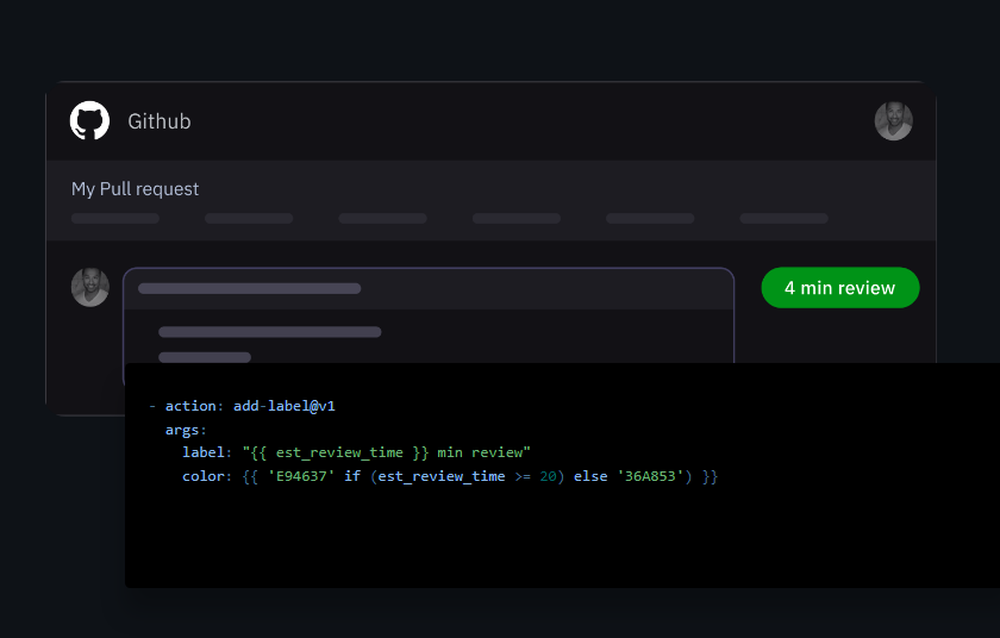The height and width of the screenshot is (638, 1000).
Task: Click the 'E94637' color hex value
Action: coord(302,476)
